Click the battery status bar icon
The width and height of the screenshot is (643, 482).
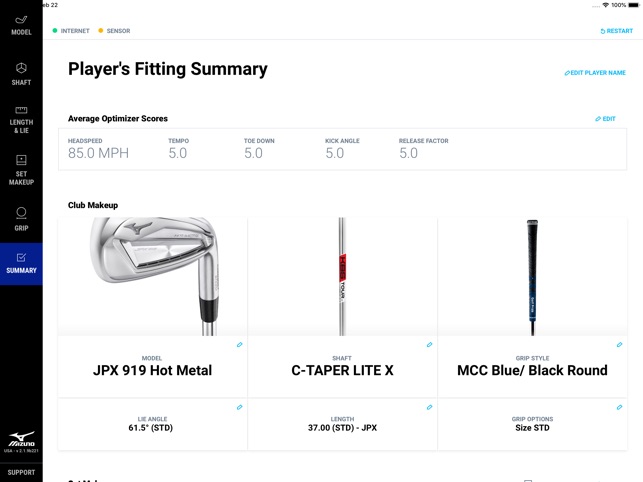pos(634,5)
